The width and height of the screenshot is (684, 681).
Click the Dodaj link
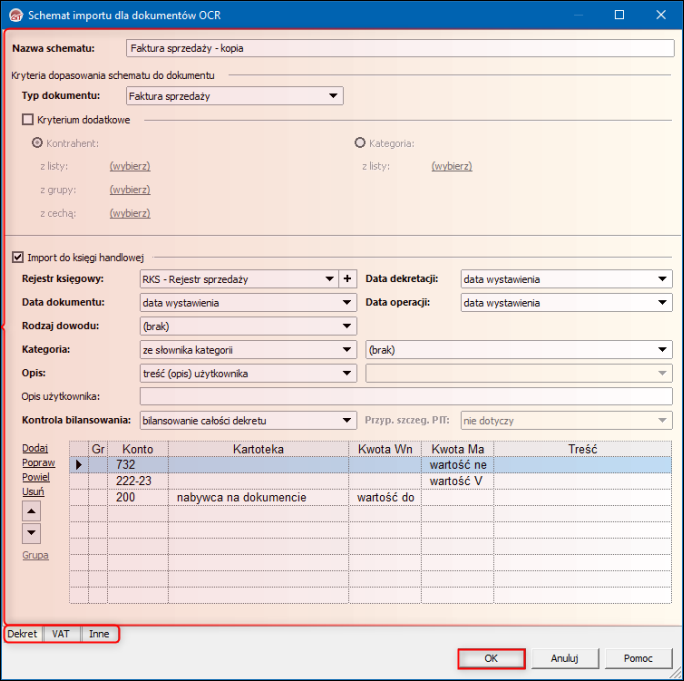click(35, 448)
